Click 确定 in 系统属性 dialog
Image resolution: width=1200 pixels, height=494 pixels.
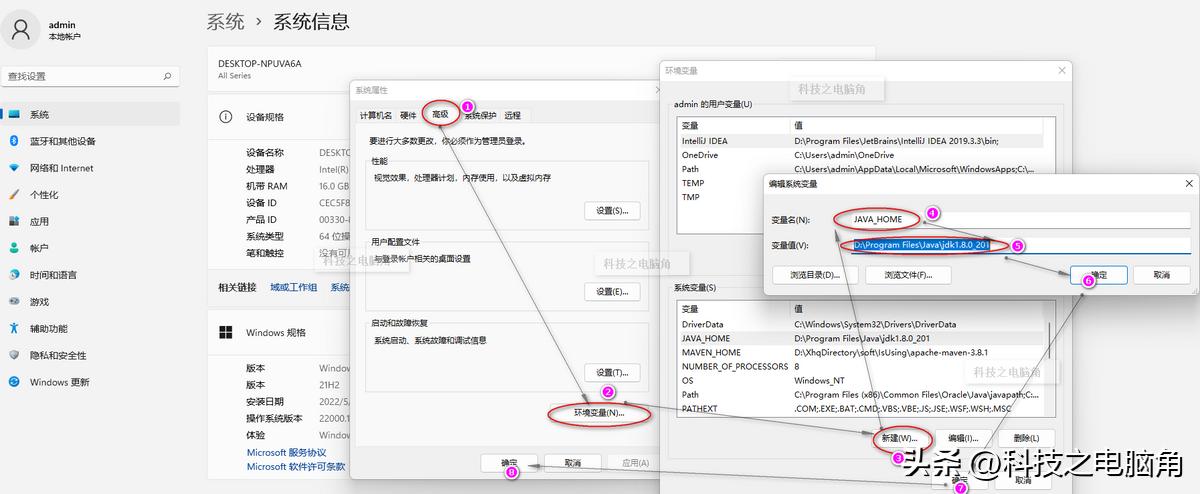[509, 463]
